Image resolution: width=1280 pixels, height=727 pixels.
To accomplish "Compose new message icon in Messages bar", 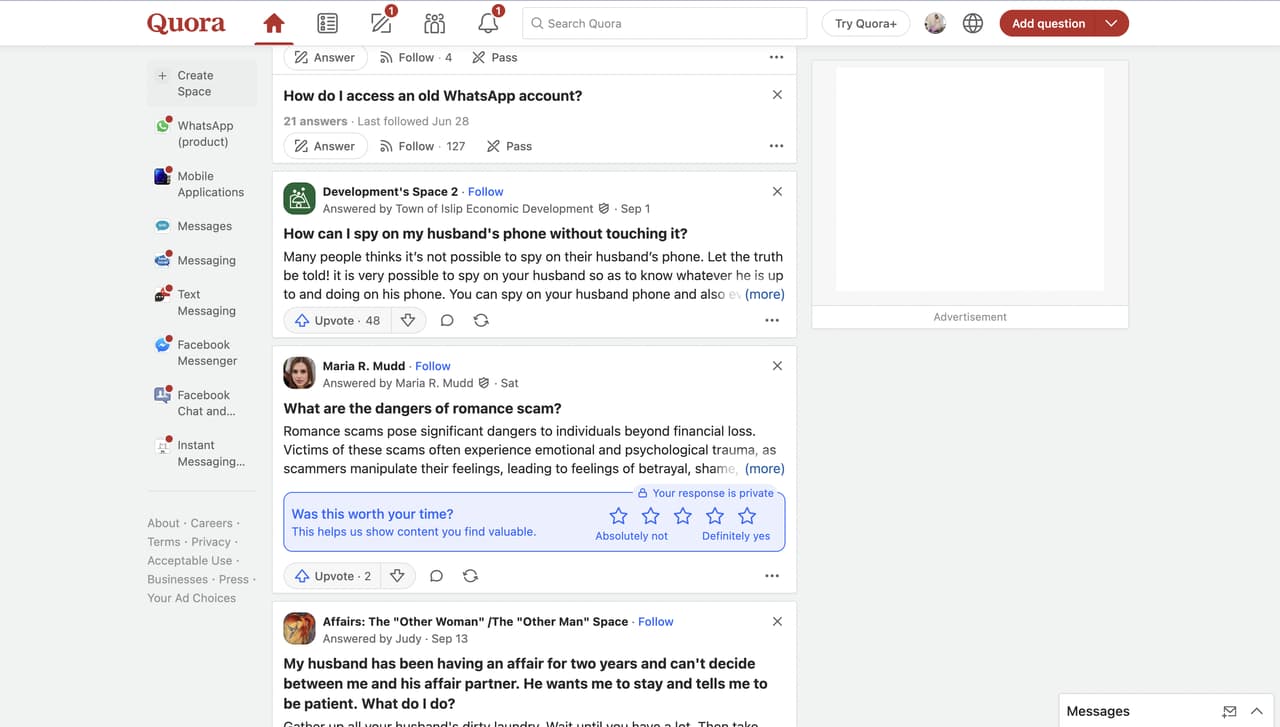I will click(1230, 711).
